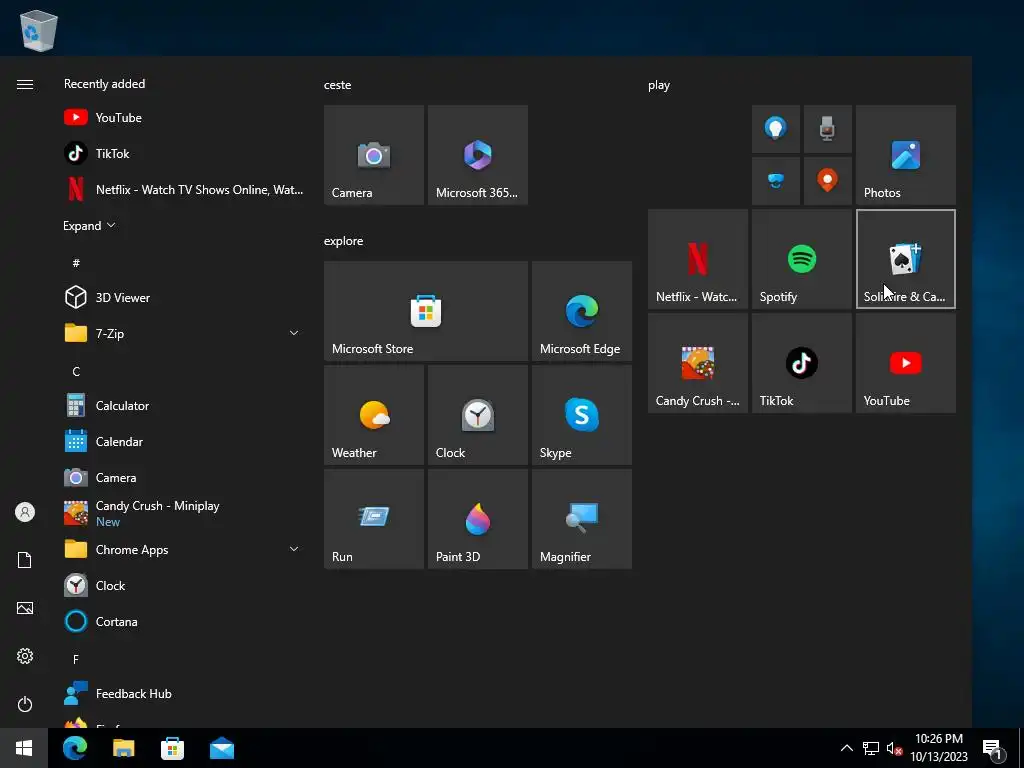Click the # letter header in app list
Viewport: 1024px width, 768px height.
[76, 263]
